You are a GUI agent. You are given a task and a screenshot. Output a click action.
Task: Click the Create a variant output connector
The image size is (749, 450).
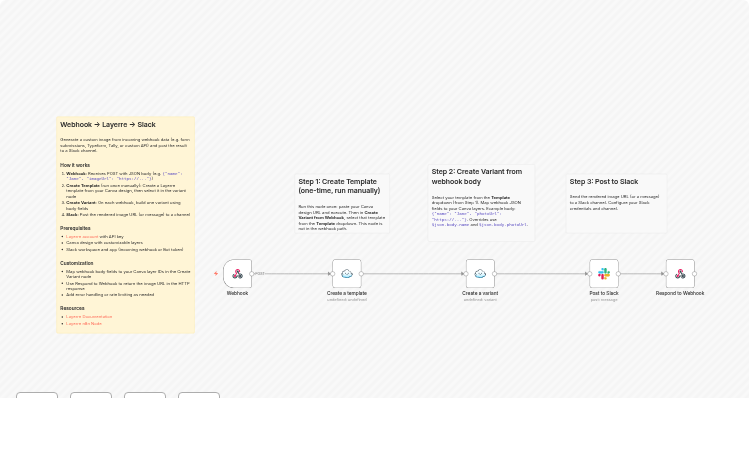point(494,274)
